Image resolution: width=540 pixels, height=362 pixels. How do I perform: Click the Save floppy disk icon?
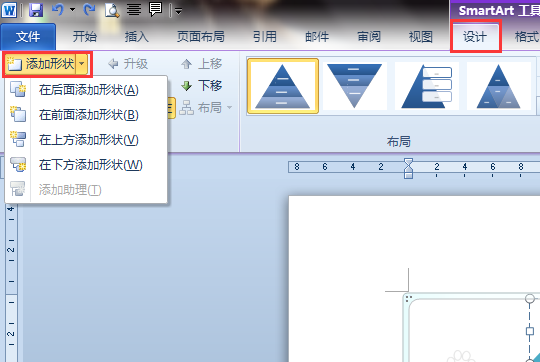coord(36,10)
